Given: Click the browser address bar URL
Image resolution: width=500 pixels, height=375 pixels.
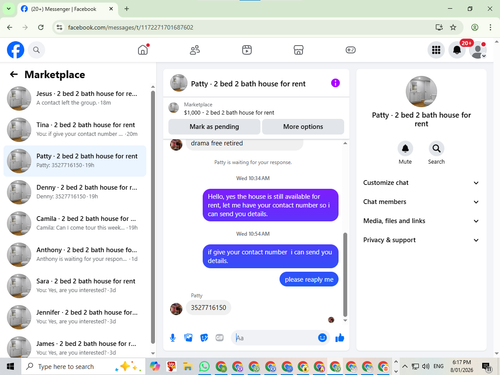Looking at the screenshot, I should click(130, 27).
